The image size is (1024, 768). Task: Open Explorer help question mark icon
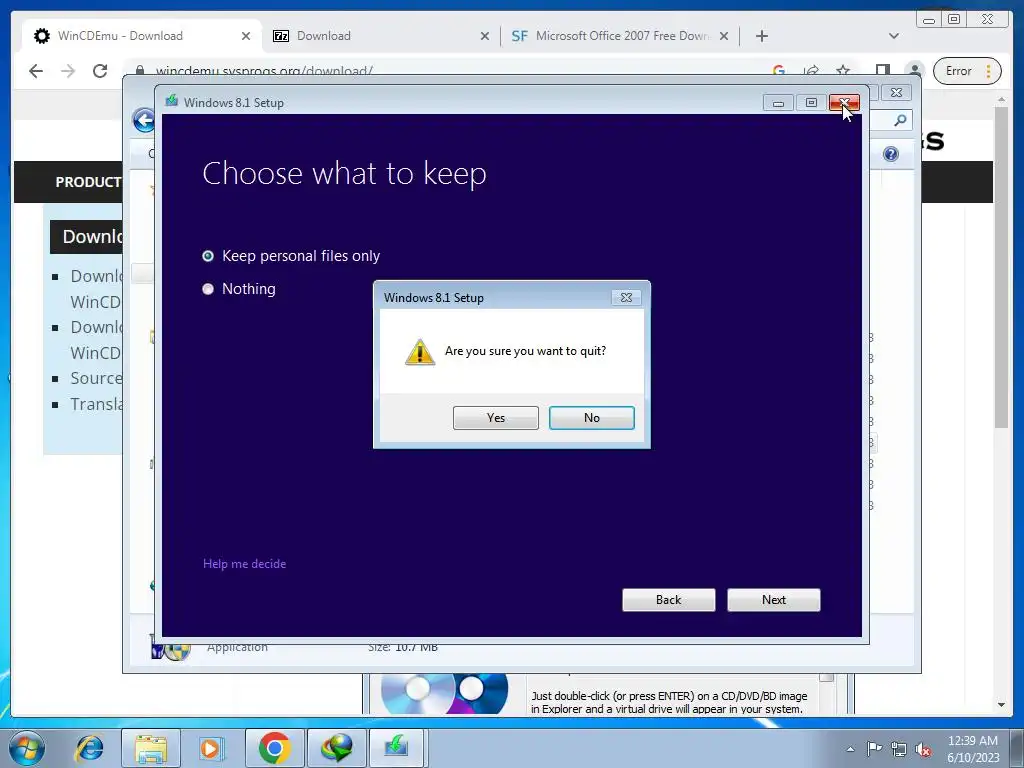click(x=891, y=154)
